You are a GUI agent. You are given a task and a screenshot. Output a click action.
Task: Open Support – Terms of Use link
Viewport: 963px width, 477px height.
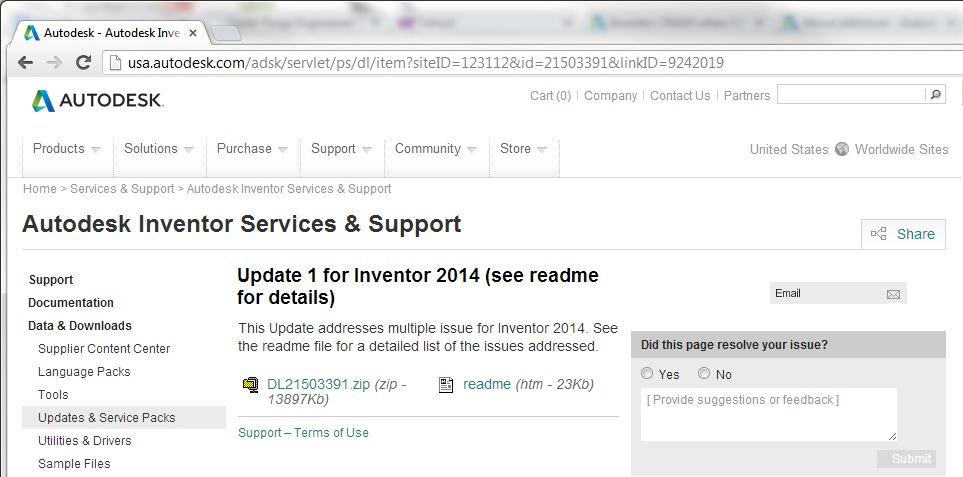pyautogui.click(x=303, y=433)
